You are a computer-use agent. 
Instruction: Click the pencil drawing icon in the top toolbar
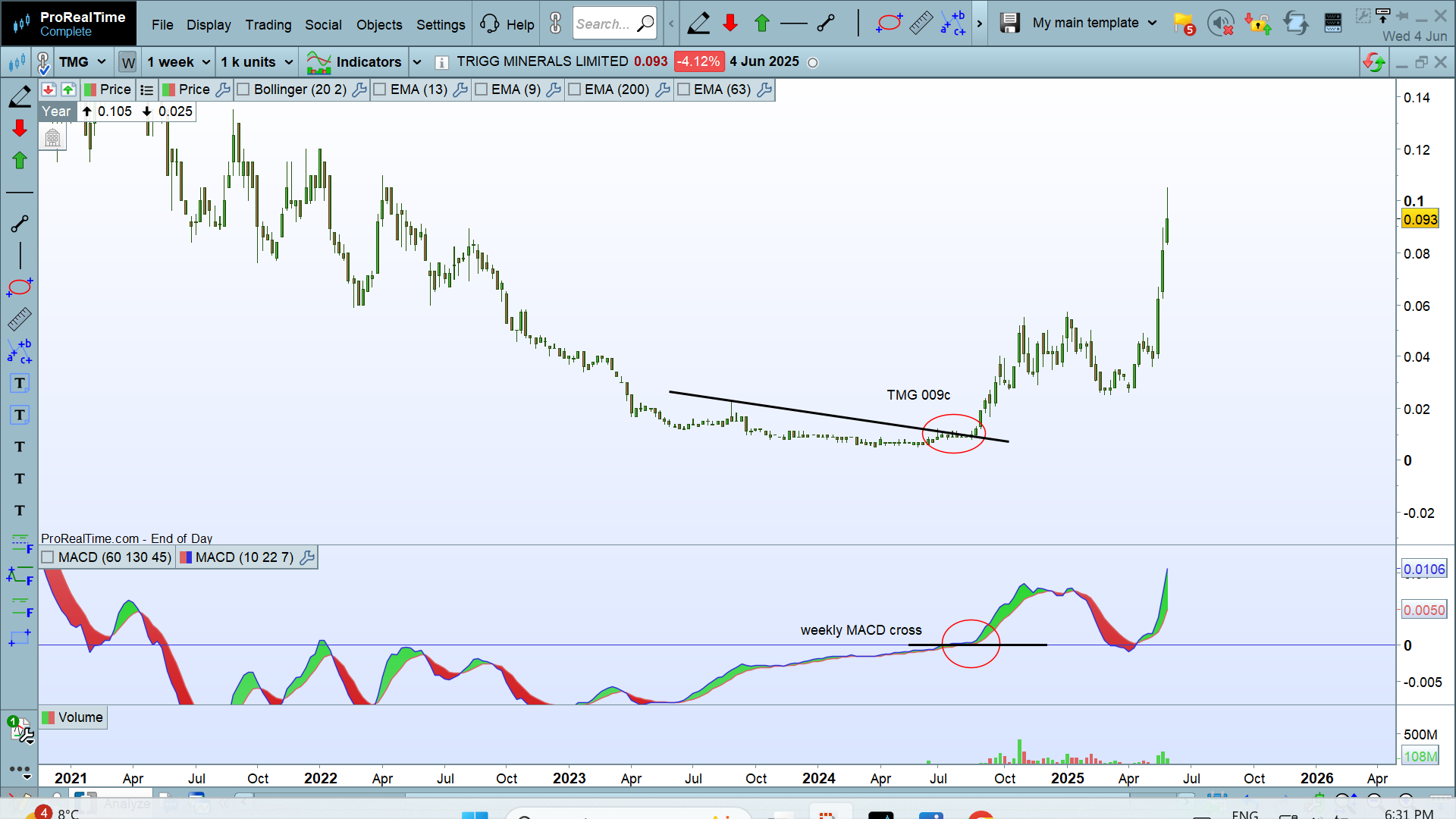pos(698,24)
